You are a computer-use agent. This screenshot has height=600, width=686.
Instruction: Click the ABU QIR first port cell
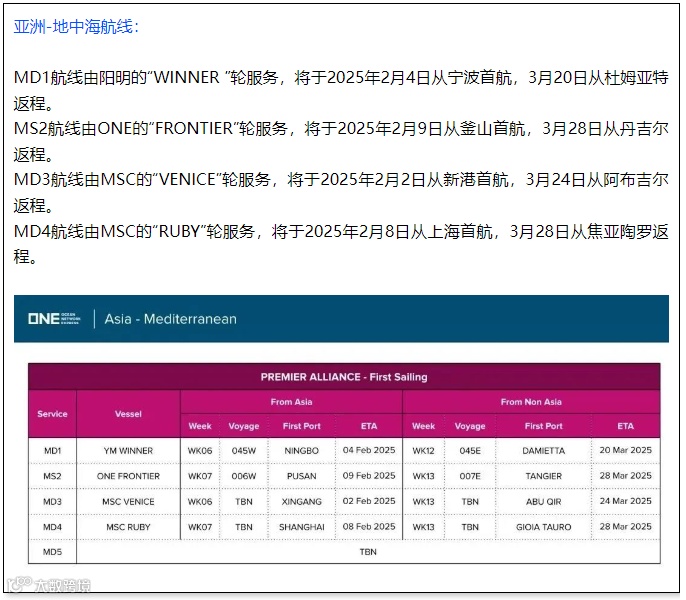[543, 502]
